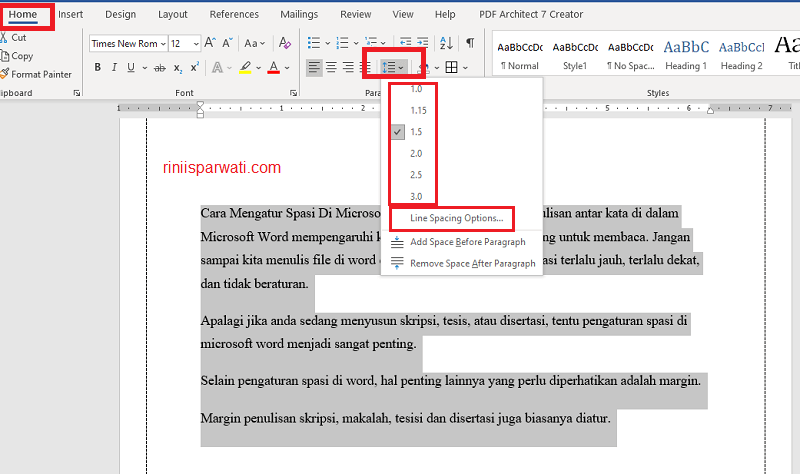Toggle Show/Hide paragraph marks
The height and width of the screenshot is (474, 800).
point(470,43)
